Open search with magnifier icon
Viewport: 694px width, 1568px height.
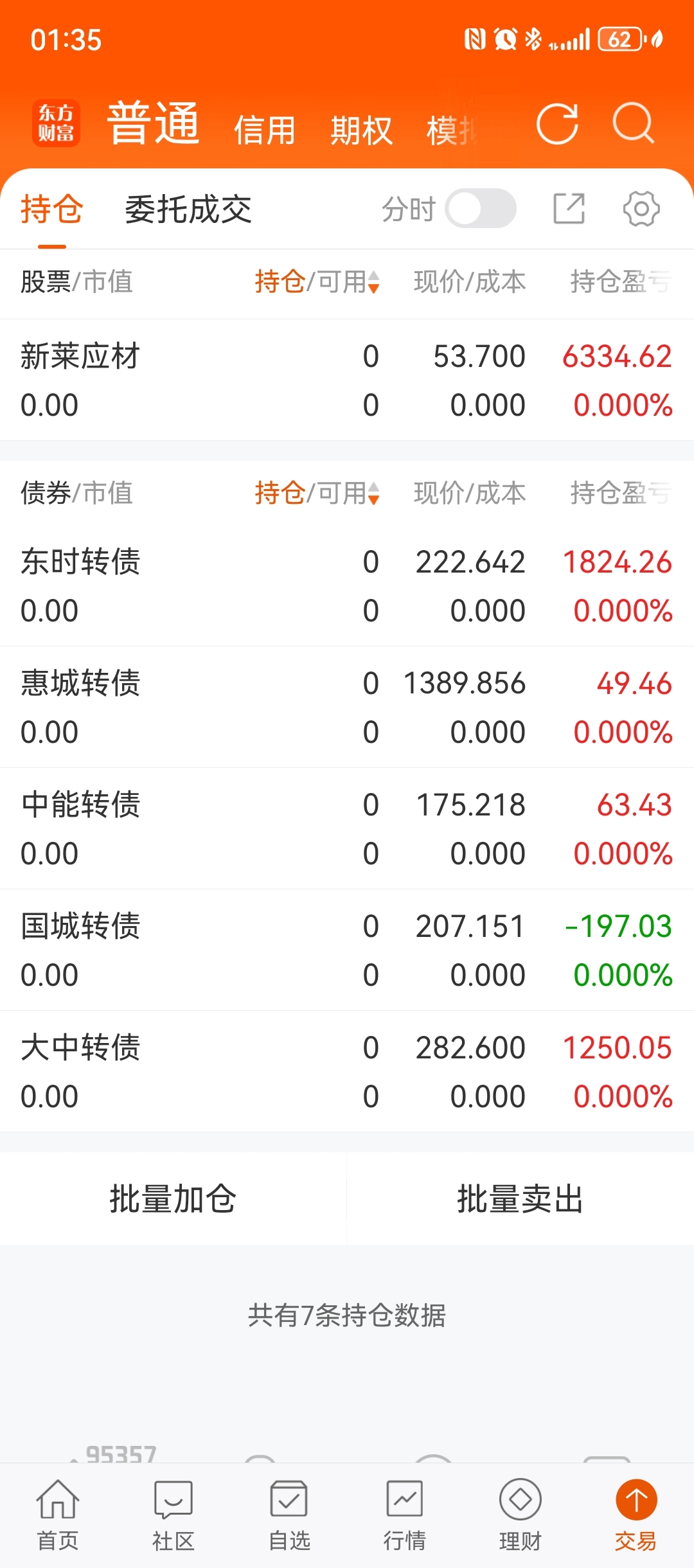point(634,123)
